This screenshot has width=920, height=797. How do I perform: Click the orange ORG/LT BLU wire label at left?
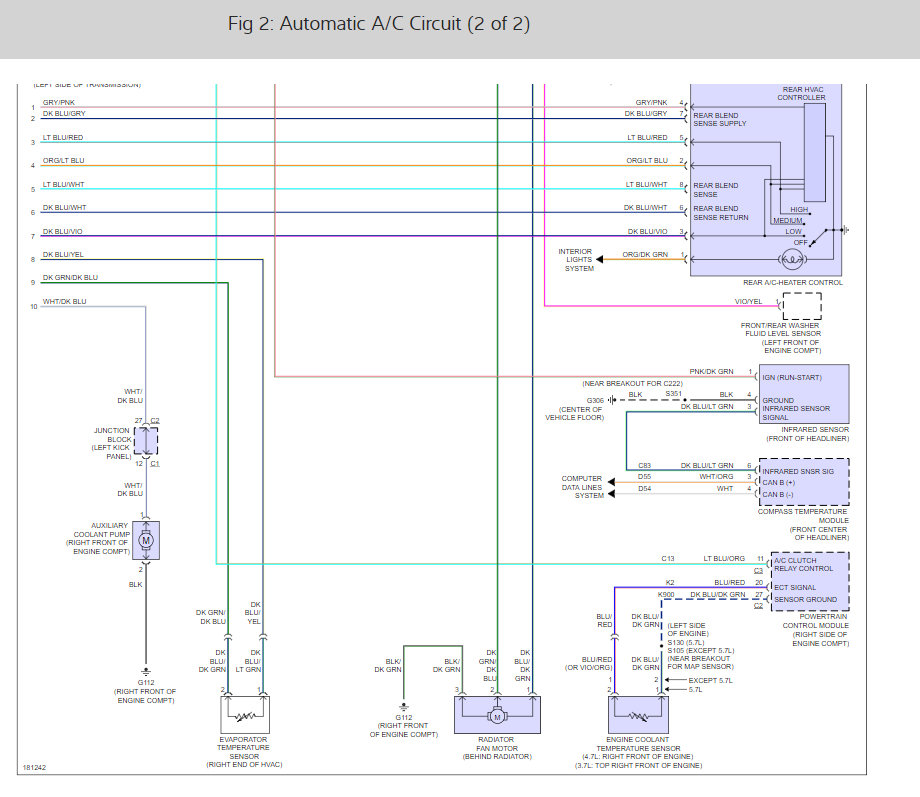coord(63,160)
